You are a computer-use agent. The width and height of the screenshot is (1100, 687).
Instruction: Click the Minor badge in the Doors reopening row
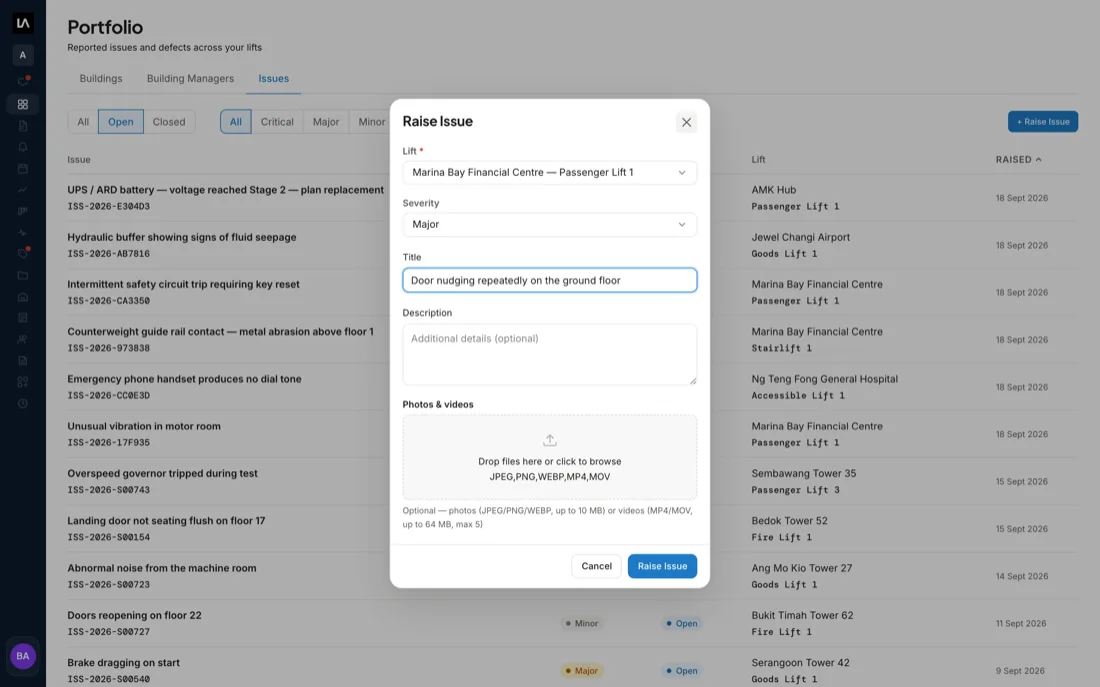pos(582,623)
